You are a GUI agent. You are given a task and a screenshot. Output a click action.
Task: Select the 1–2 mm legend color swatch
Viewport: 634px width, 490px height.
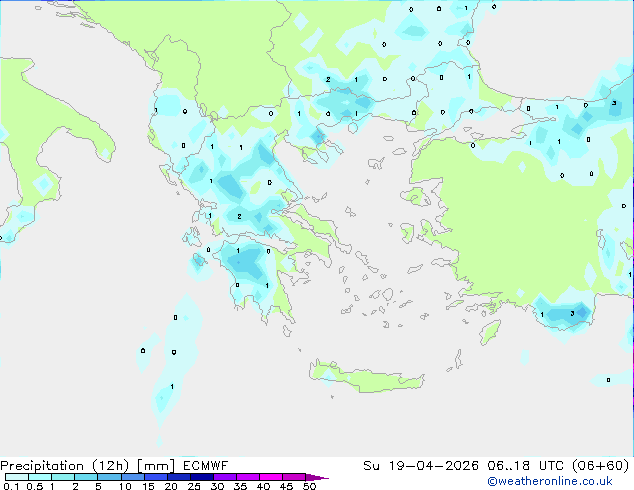(x=63, y=477)
